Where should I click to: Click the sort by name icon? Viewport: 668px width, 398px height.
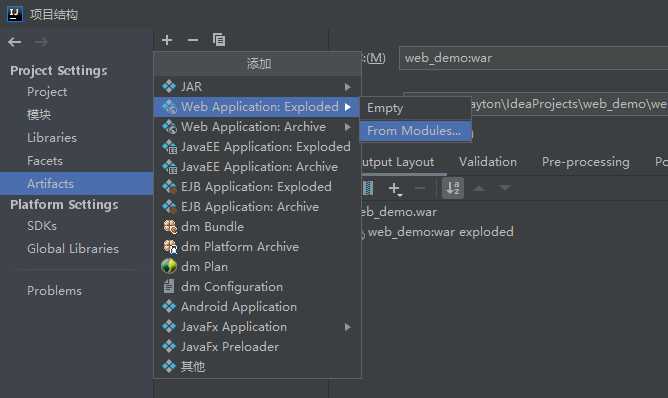tap(453, 188)
